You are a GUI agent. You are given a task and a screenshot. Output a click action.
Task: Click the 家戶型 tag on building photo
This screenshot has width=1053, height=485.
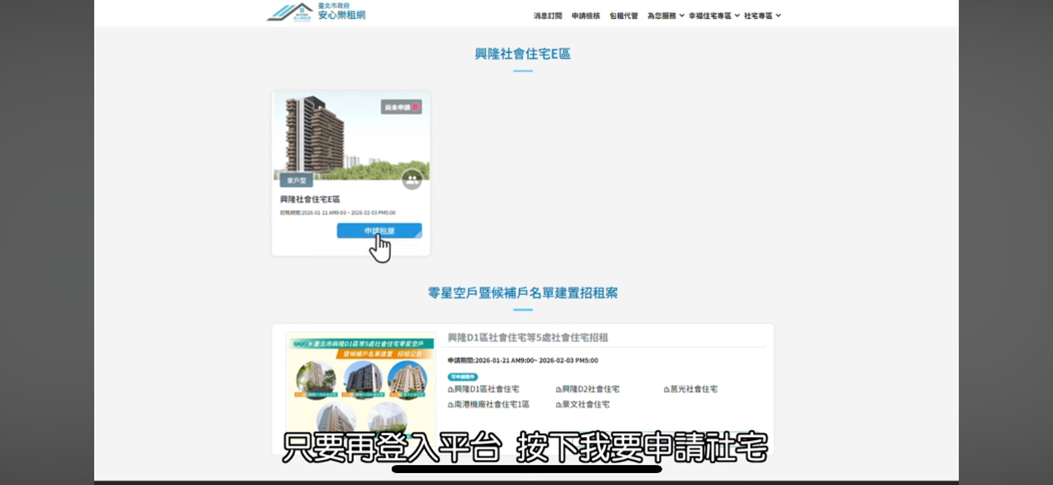click(296, 181)
